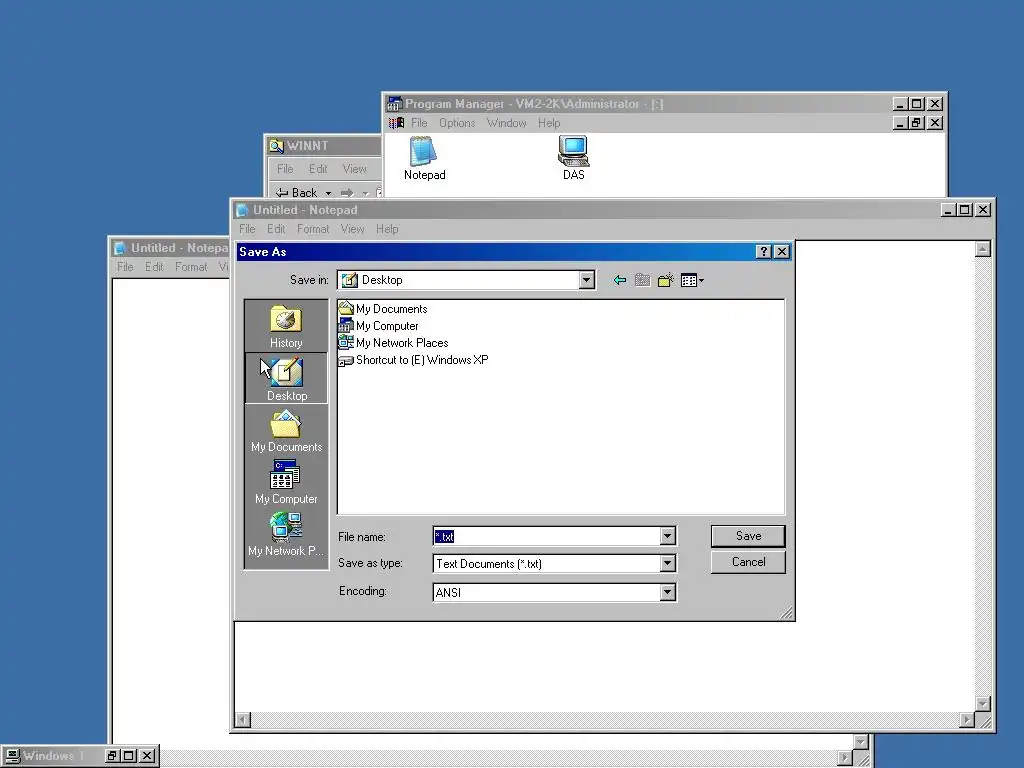Expand the File name dropdown arrow
Screen dimensions: 1024x768
[x=667, y=536]
